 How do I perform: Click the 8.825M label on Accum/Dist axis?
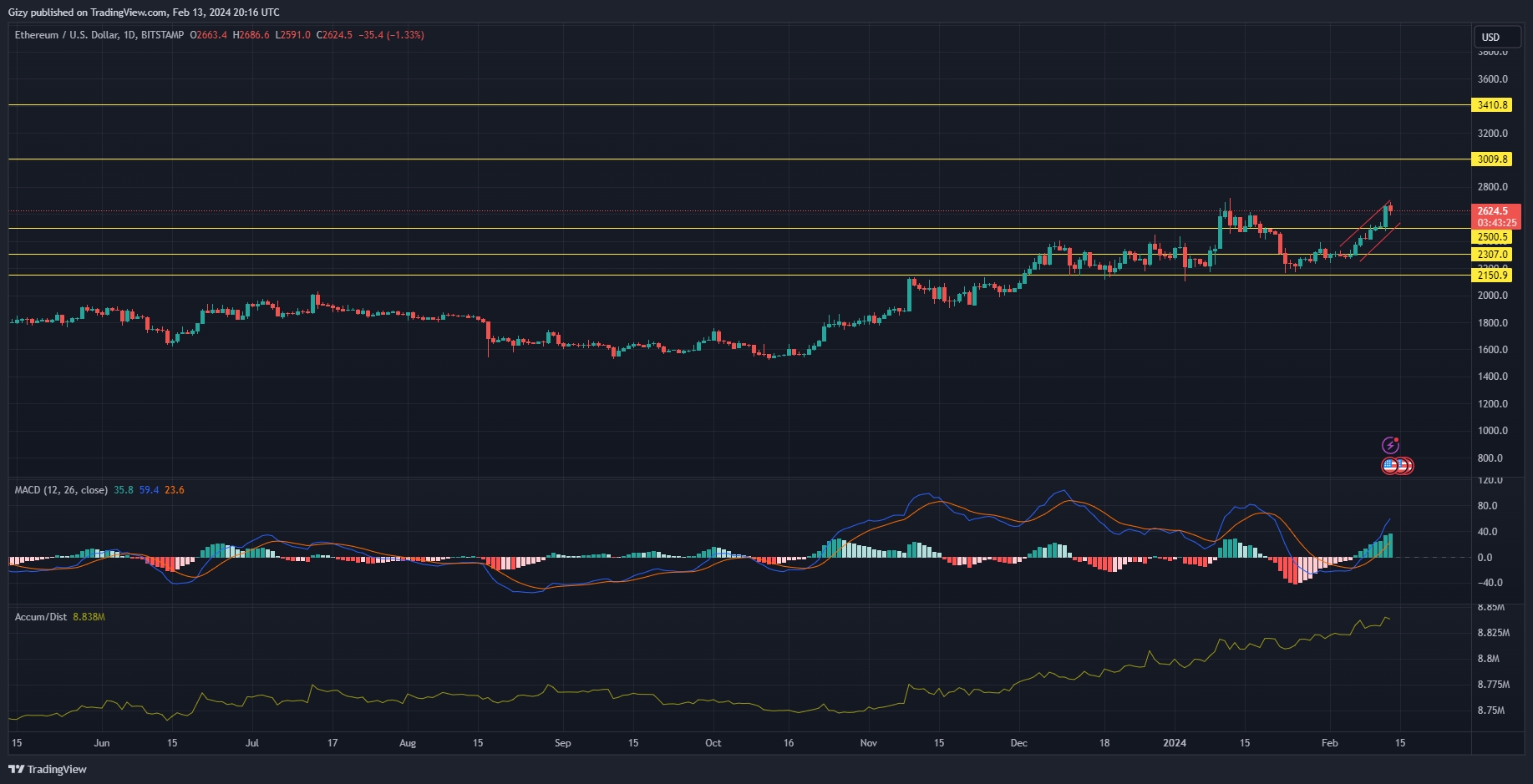coord(1493,633)
